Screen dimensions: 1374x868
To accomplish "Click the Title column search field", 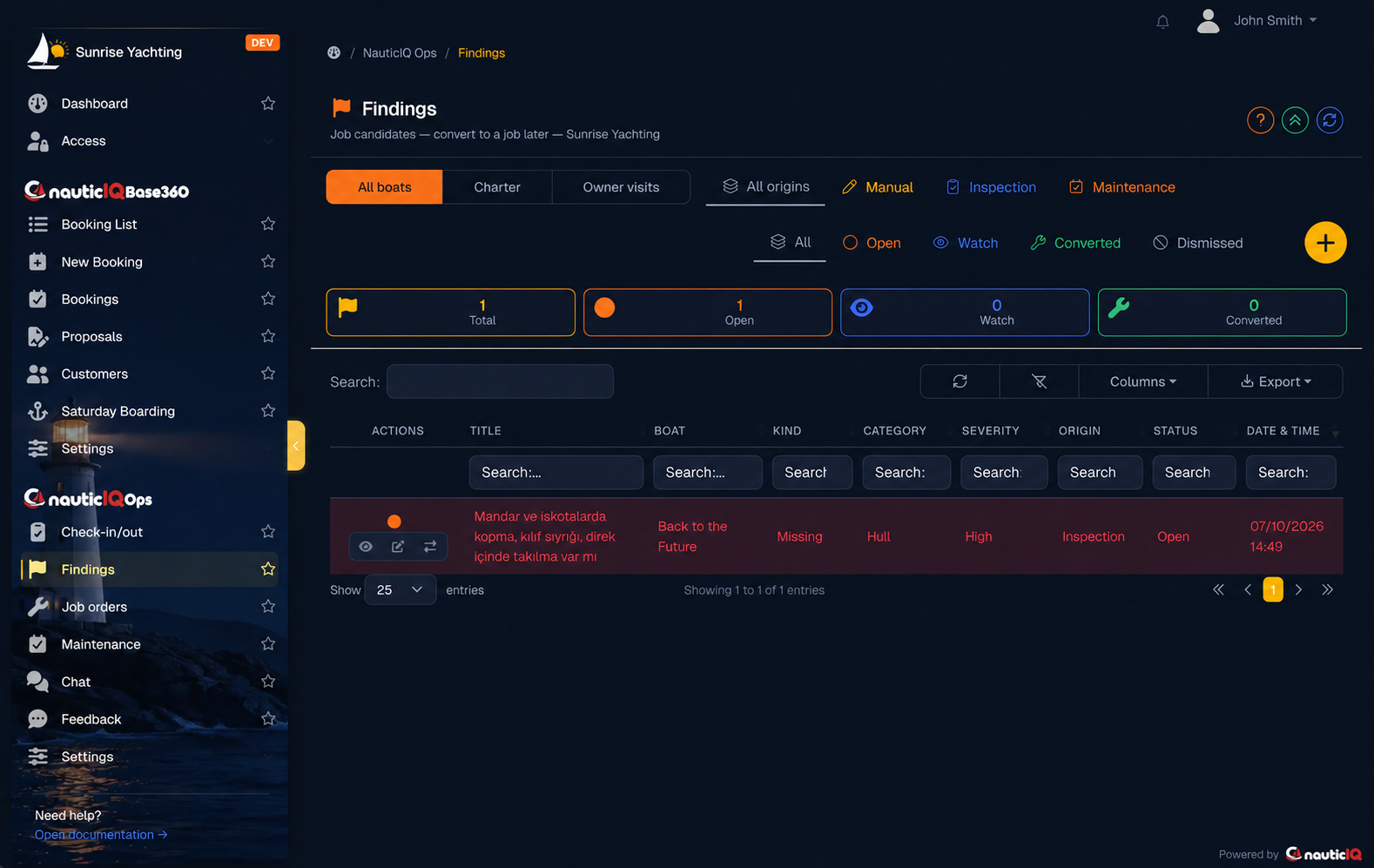I will [556, 473].
